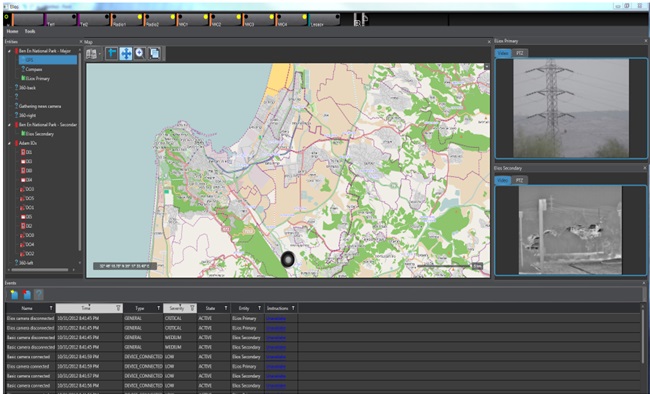Viewport: 650px width, 394px height.
Task: Toggle the MIC4 channel button
Action: click(x=292, y=19)
